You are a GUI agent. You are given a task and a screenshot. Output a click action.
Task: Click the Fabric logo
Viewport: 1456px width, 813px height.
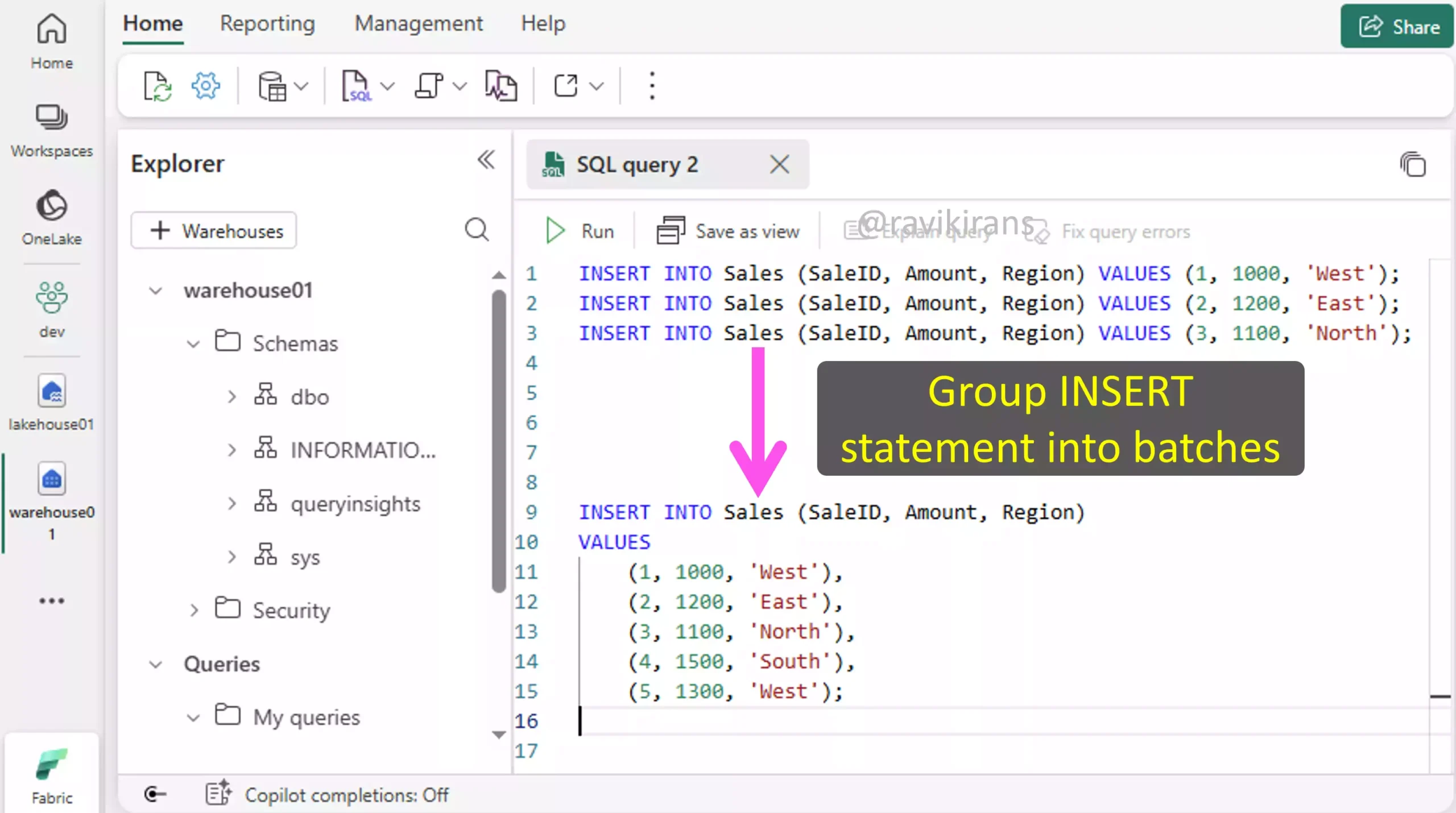pyautogui.click(x=52, y=775)
